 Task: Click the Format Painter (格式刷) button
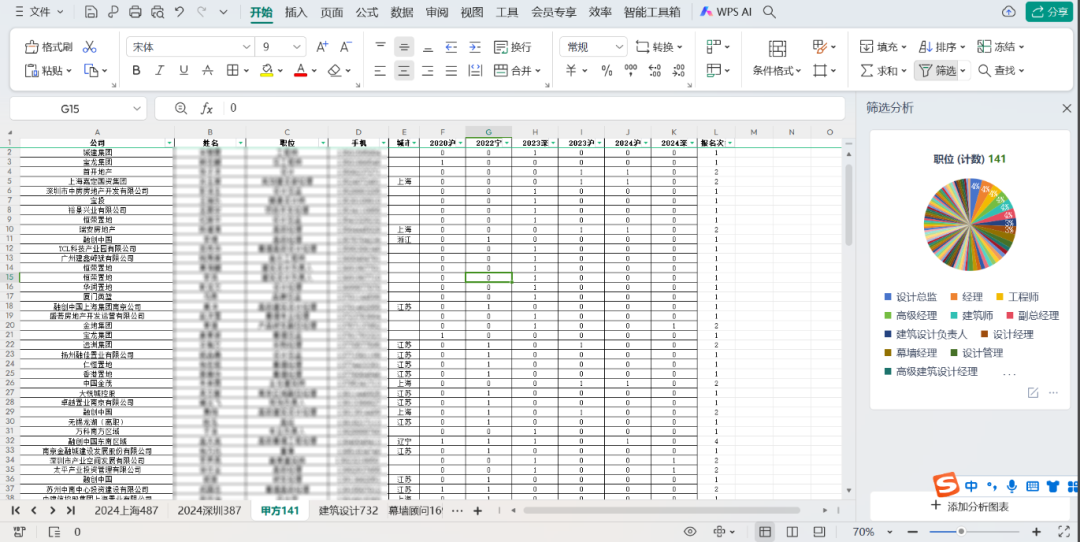[x=48, y=47]
